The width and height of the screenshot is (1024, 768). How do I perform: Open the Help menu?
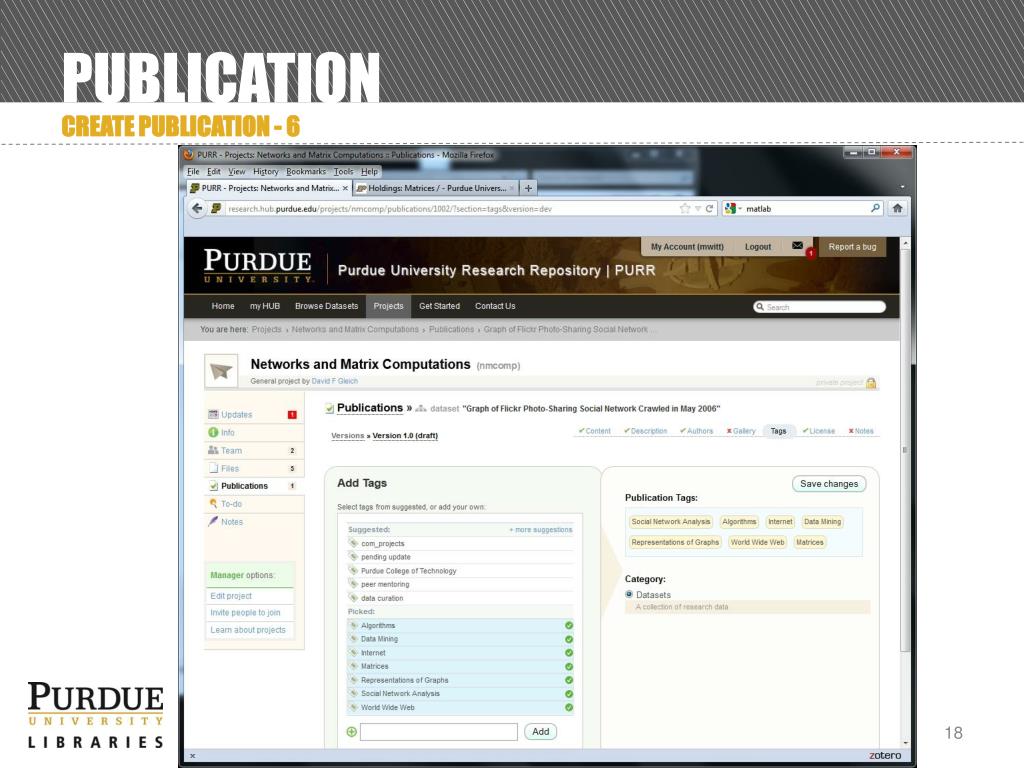pos(369,172)
